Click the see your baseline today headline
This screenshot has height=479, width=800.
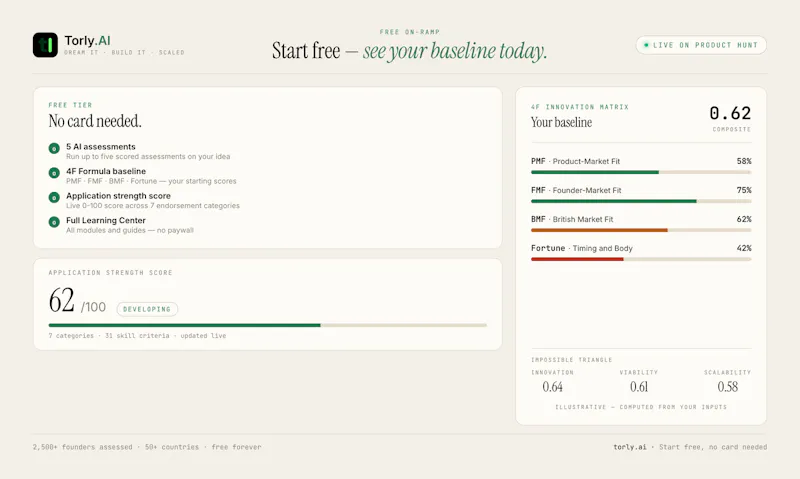tap(455, 51)
